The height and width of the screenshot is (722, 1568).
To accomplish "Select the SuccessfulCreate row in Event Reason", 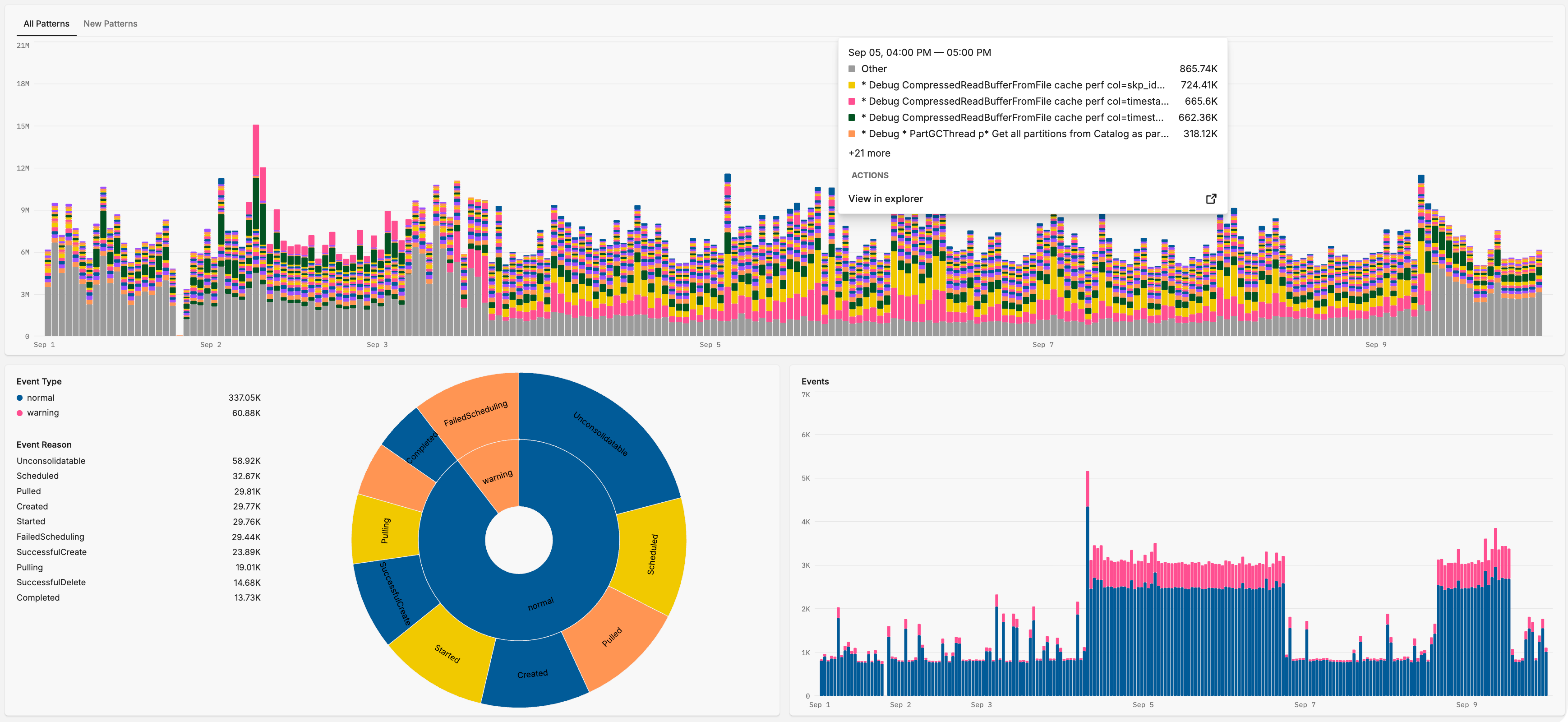I will pos(138,552).
